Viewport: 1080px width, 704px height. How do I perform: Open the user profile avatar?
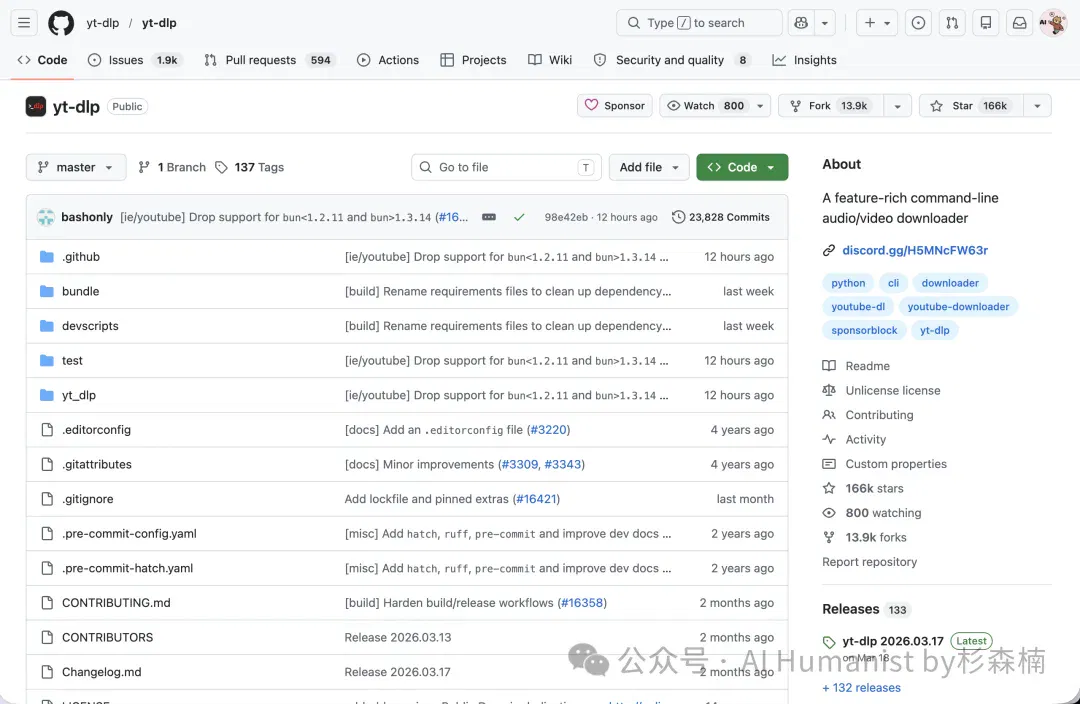coord(1053,23)
